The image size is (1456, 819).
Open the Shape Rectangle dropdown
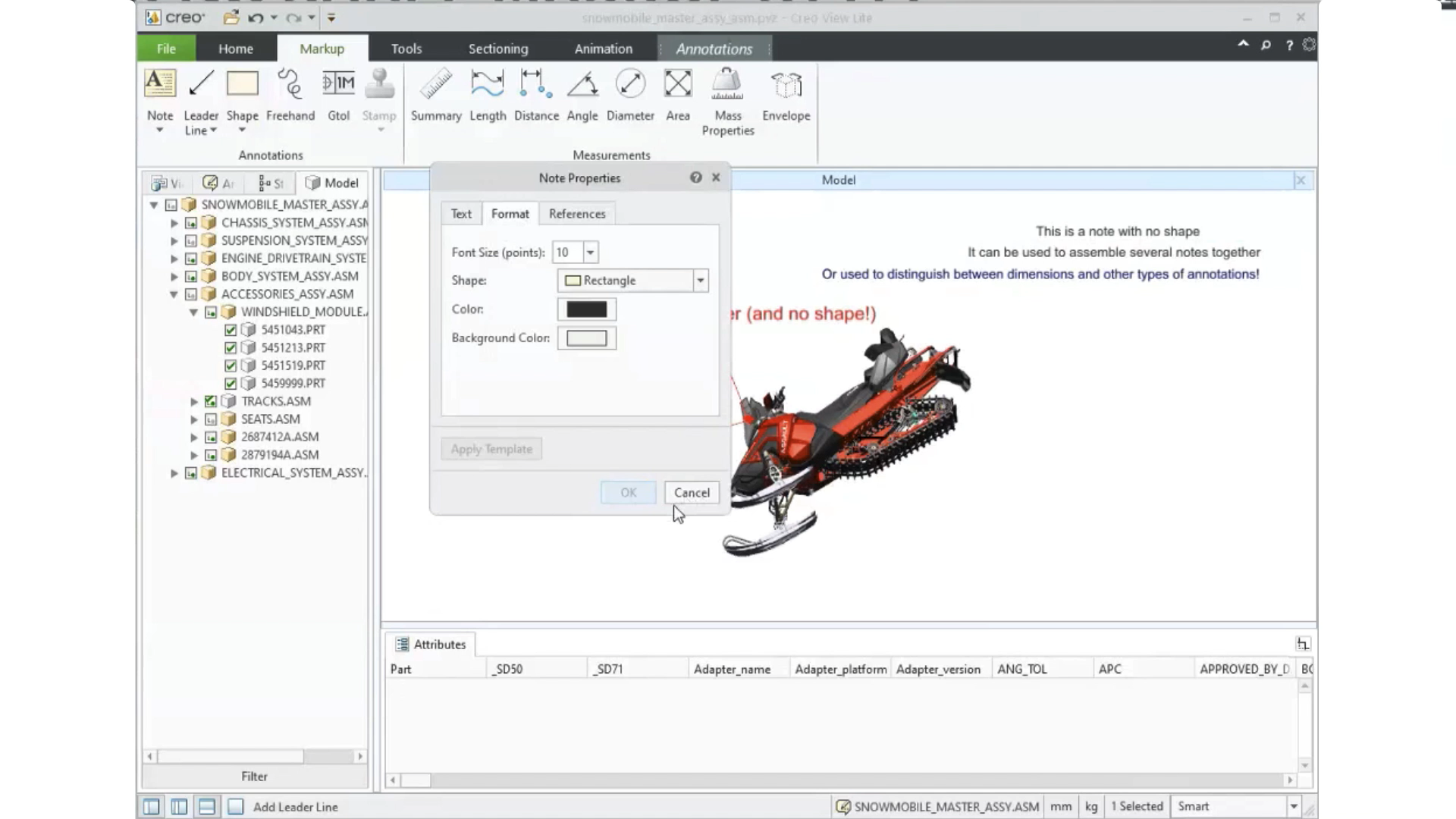(x=700, y=281)
